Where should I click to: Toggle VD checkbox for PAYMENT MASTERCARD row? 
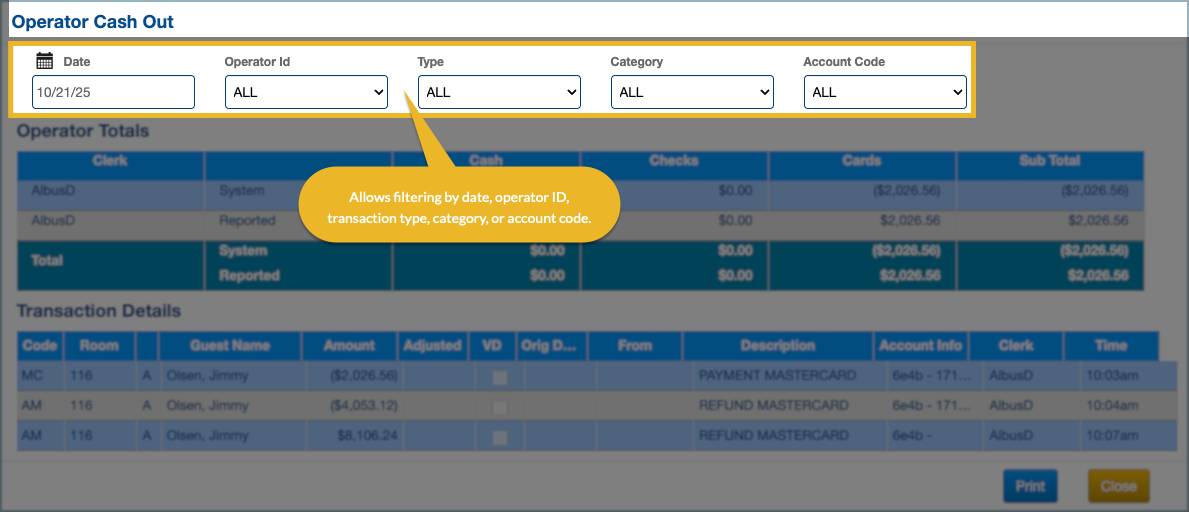point(500,377)
